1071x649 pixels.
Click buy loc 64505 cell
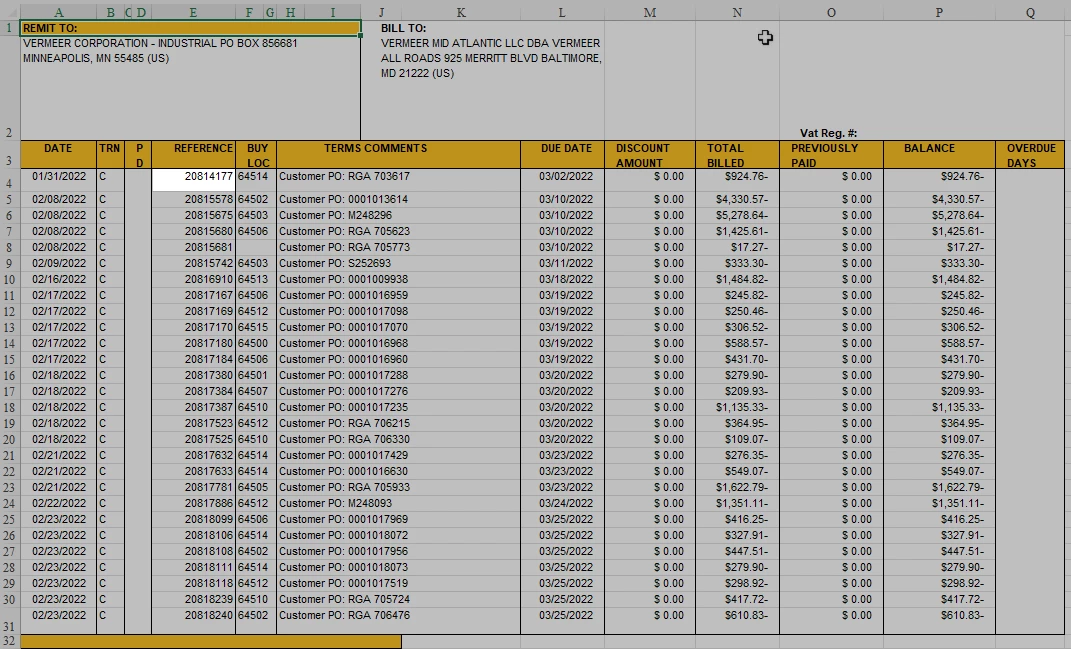tap(256, 487)
